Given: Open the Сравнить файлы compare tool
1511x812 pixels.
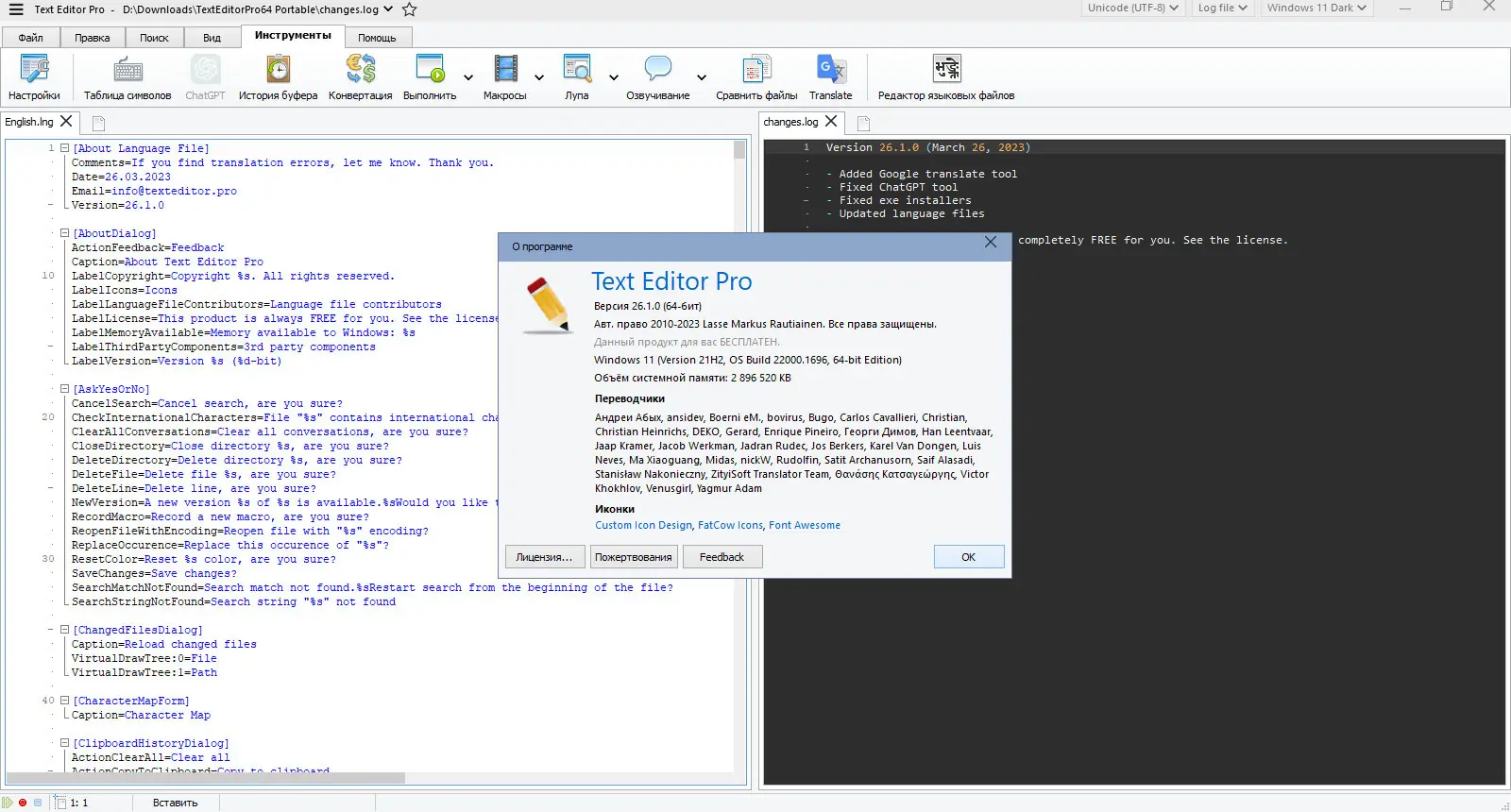Looking at the screenshot, I should 756,77.
